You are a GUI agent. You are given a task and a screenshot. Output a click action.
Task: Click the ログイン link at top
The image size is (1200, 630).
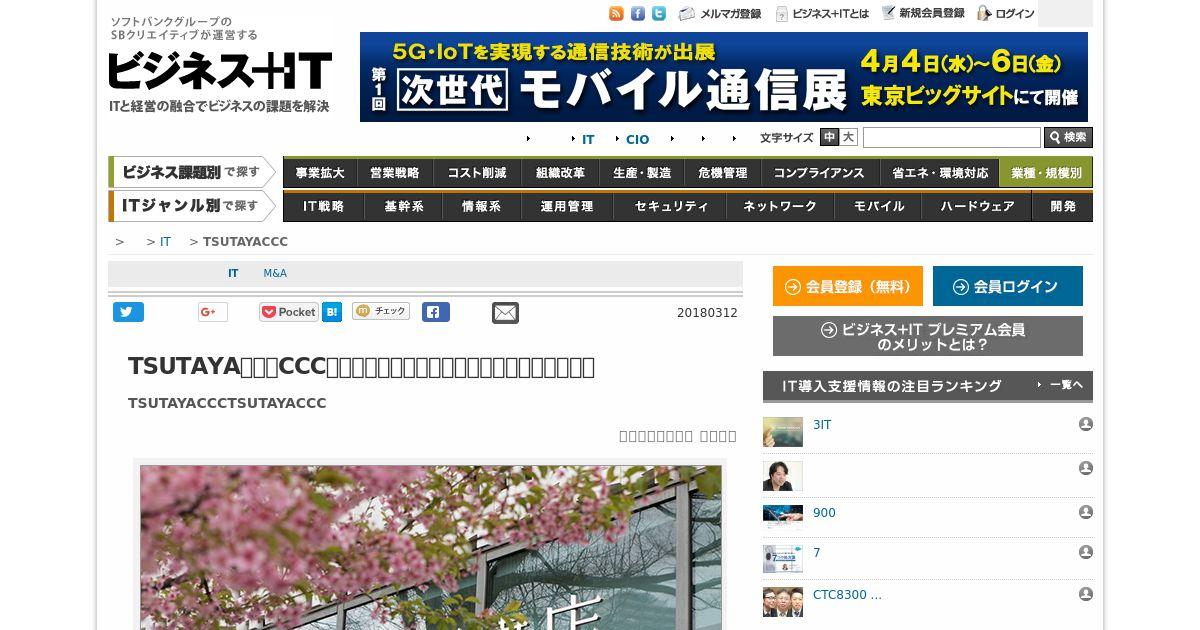(1006, 14)
